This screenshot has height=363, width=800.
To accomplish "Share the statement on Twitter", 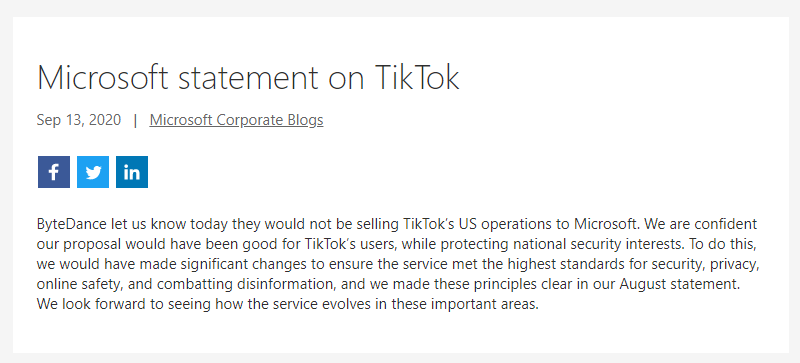I will [x=93, y=172].
